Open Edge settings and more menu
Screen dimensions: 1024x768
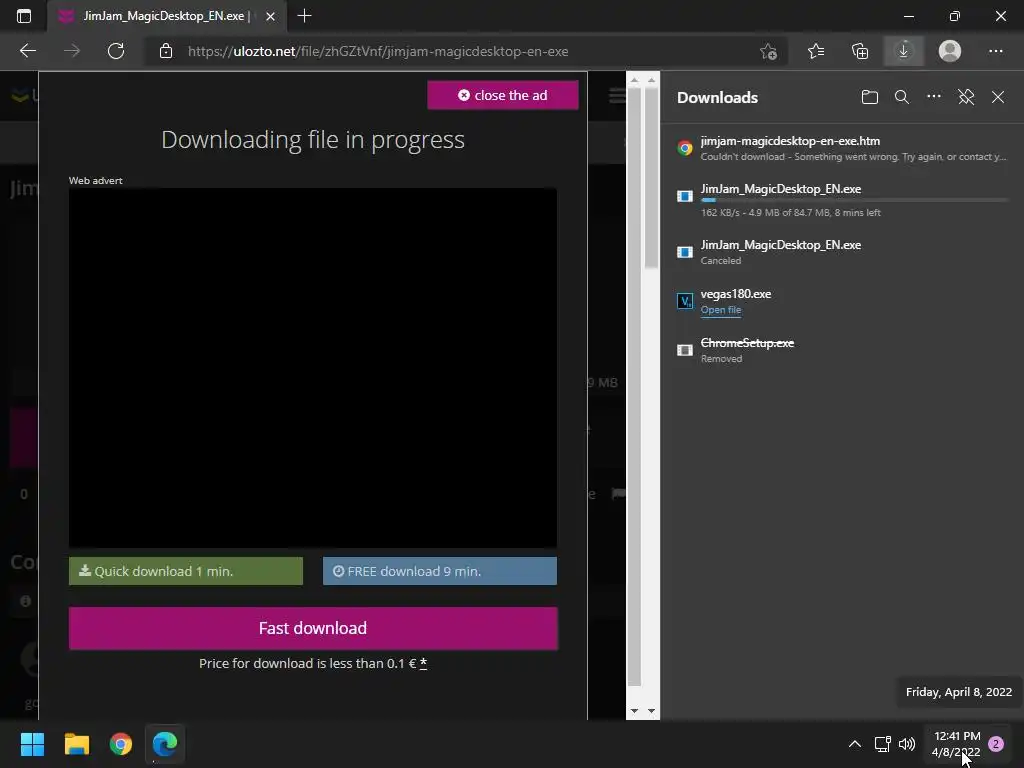pos(995,51)
